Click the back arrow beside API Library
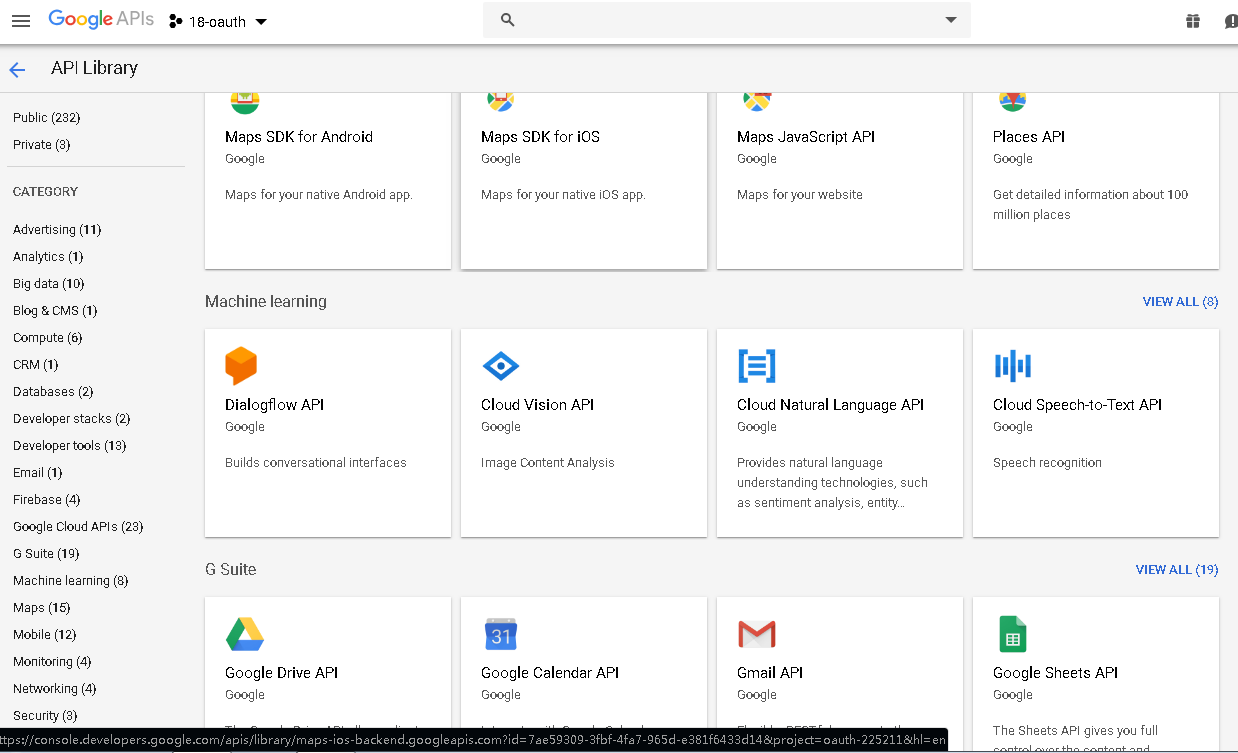The image size is (1238, 753). [x=17, y=69]
